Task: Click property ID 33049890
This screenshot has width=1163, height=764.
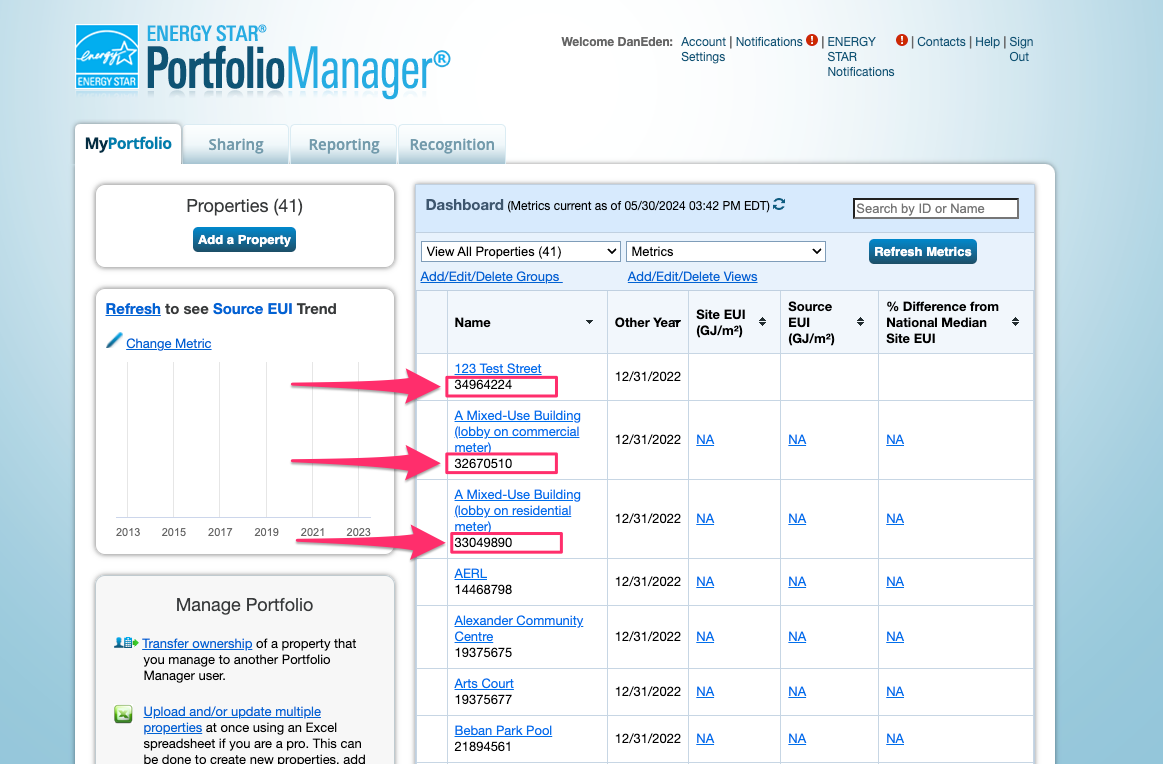Action: coord(483,542)
